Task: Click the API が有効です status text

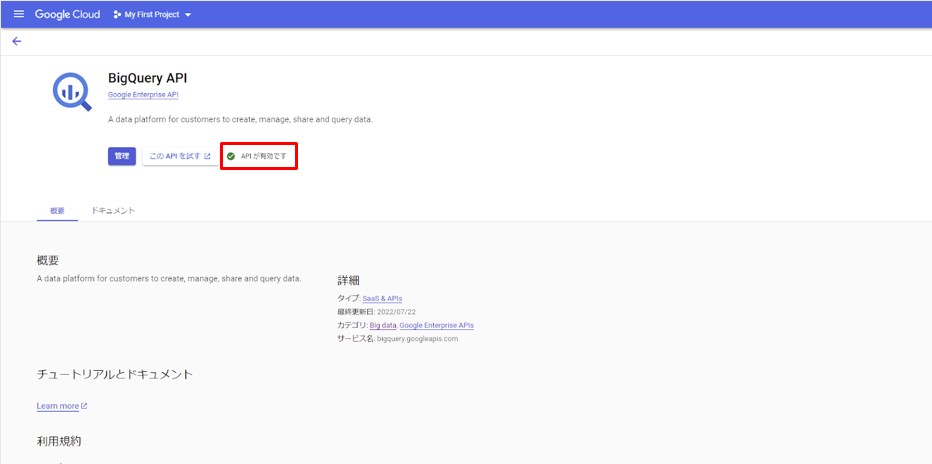Action: (x=263, y=156)
